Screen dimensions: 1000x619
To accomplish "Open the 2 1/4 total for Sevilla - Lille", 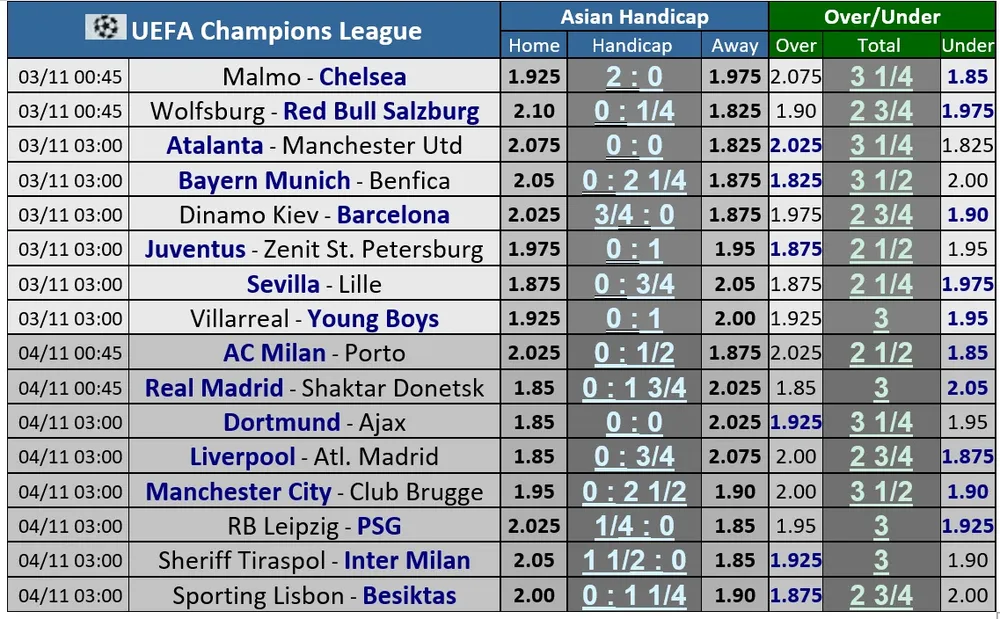I will coord(881,285).
